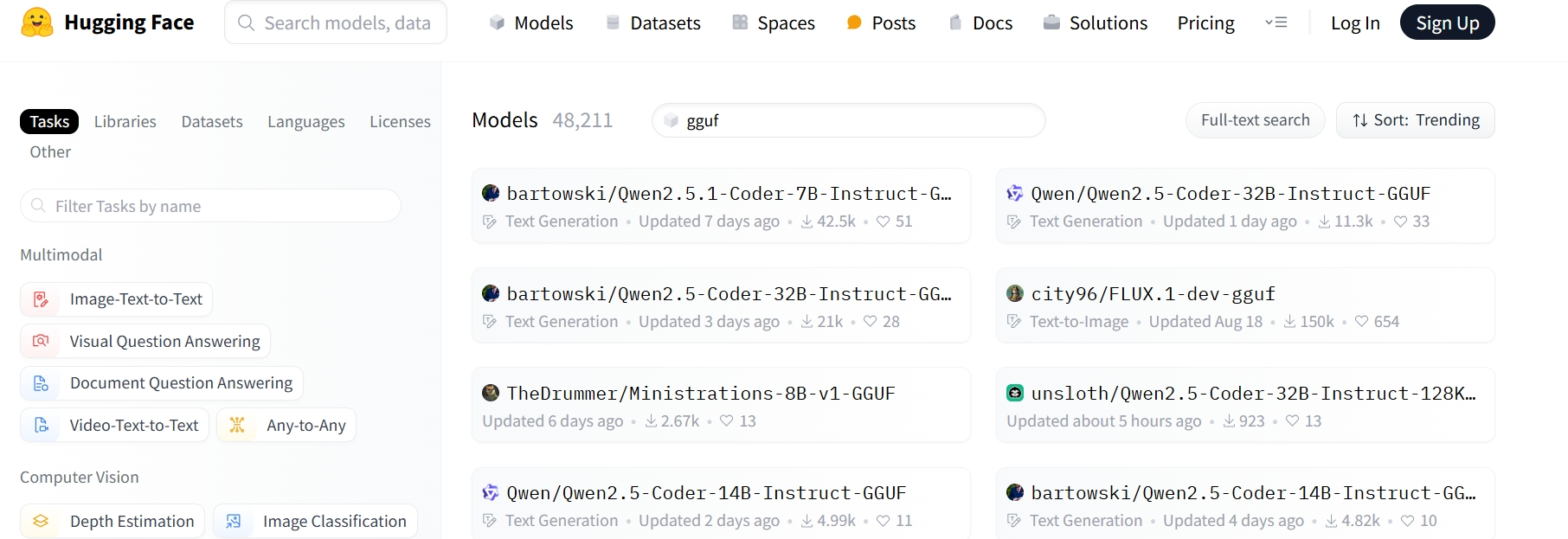Image resolution: width=1568 pixels, height=539 pixels.
Task: Click the Hugging Face emoji logo
Action: point(37,22)
